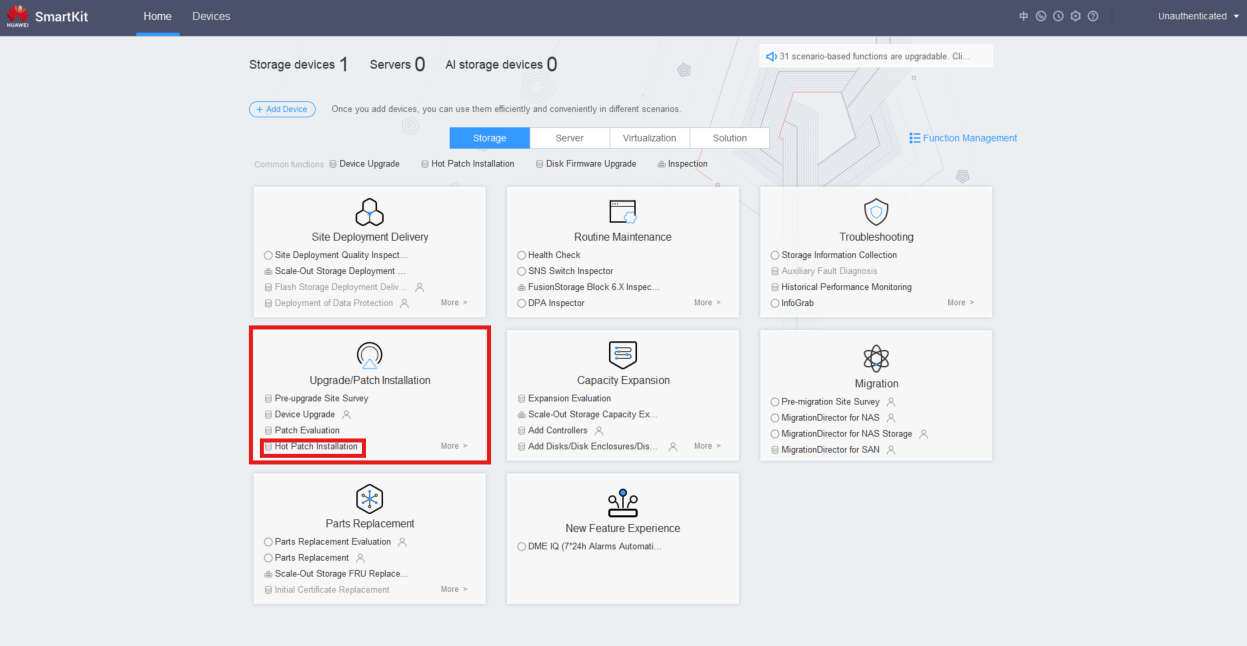Switch language using the 中 icon
Image resolution: width=1247 pixels, height=646 pixels.
(x=1023, y=16)
